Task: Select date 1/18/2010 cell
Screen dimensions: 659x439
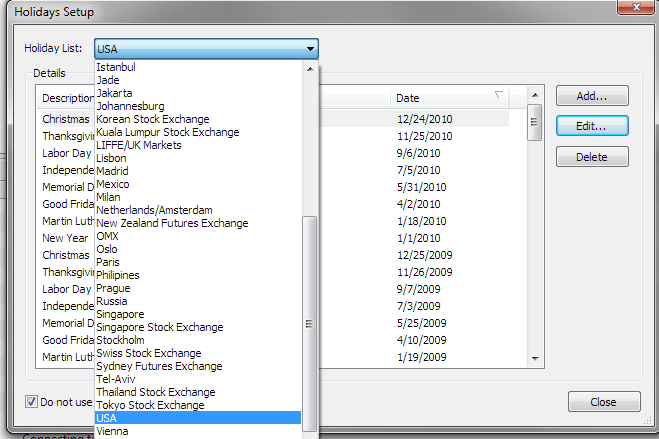Action: tap(422, 221)
